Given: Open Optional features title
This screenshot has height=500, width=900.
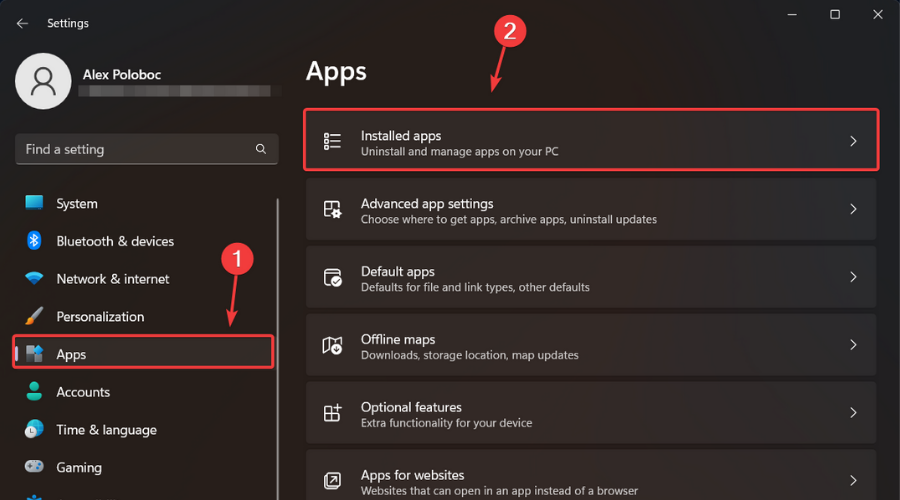Looking at the screenshot, I should [x=411, y=407].
